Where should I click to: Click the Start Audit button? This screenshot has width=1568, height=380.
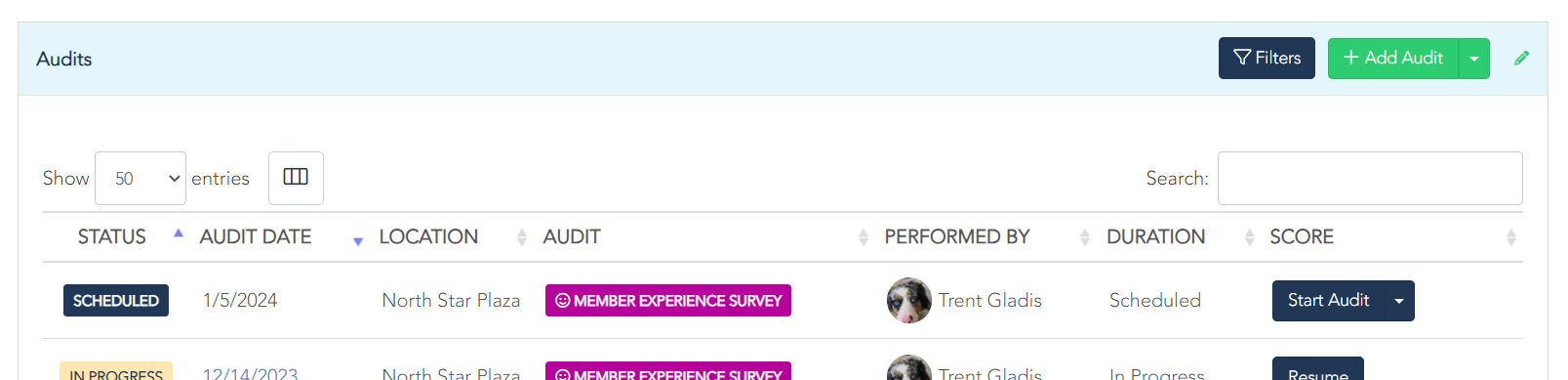pyautogui.click(x=1328, y=301)
